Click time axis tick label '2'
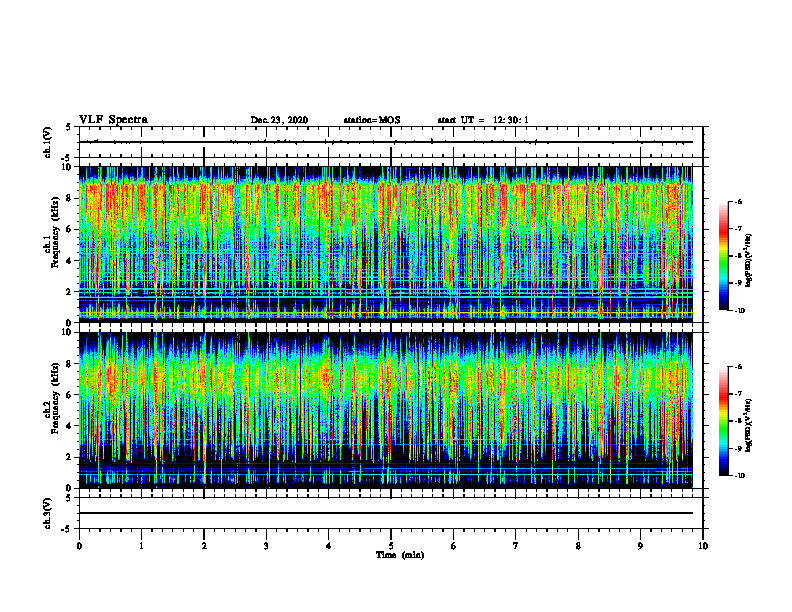 (x=204, y=546)
